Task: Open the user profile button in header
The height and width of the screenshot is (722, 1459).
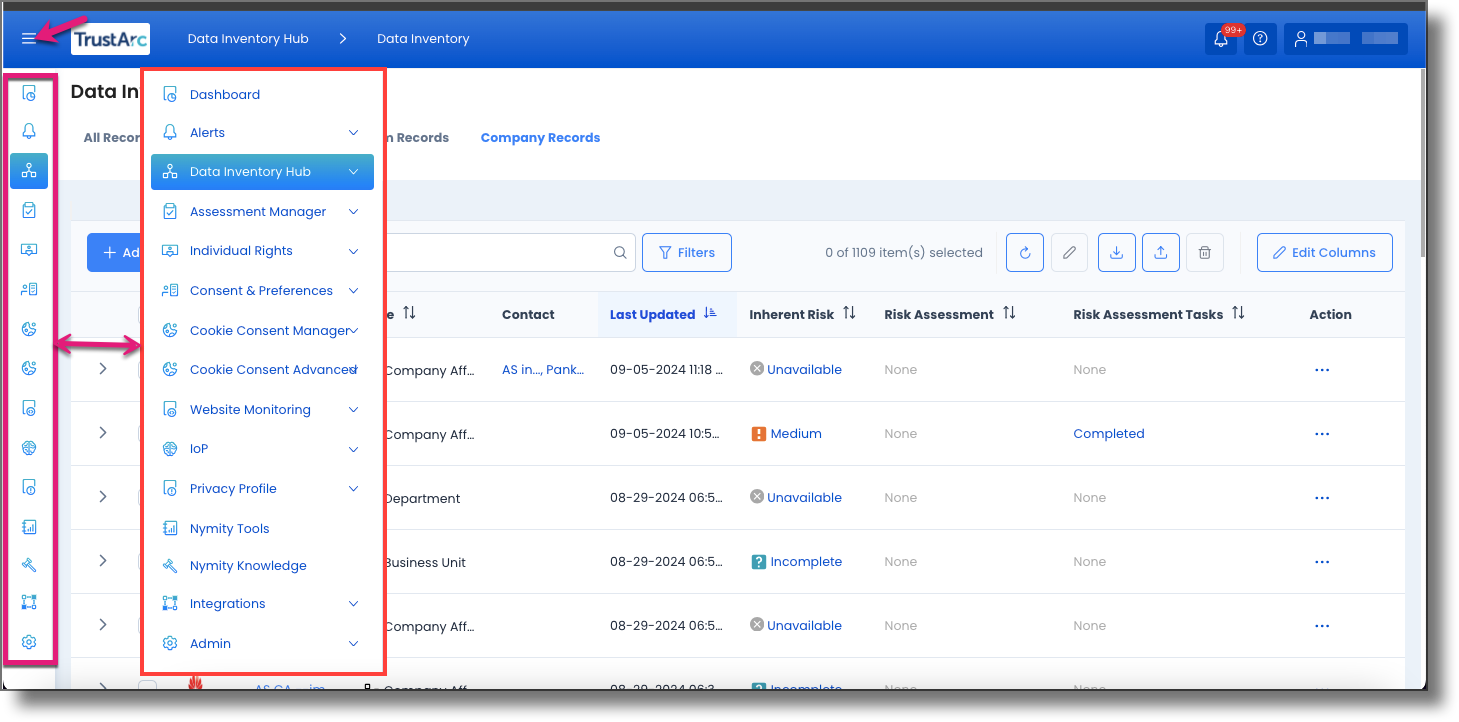Action: pos(1346,39)
